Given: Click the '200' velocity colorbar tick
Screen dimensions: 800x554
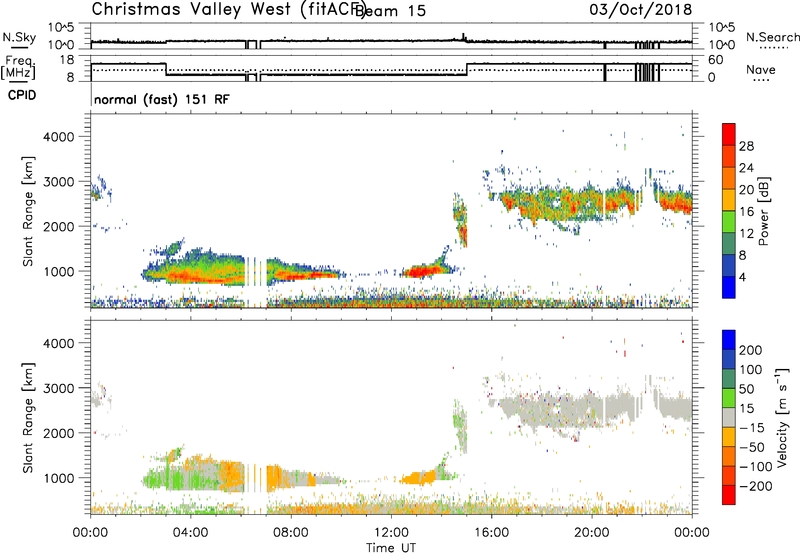Looking at the screenshot, I should tap(751, 350).
